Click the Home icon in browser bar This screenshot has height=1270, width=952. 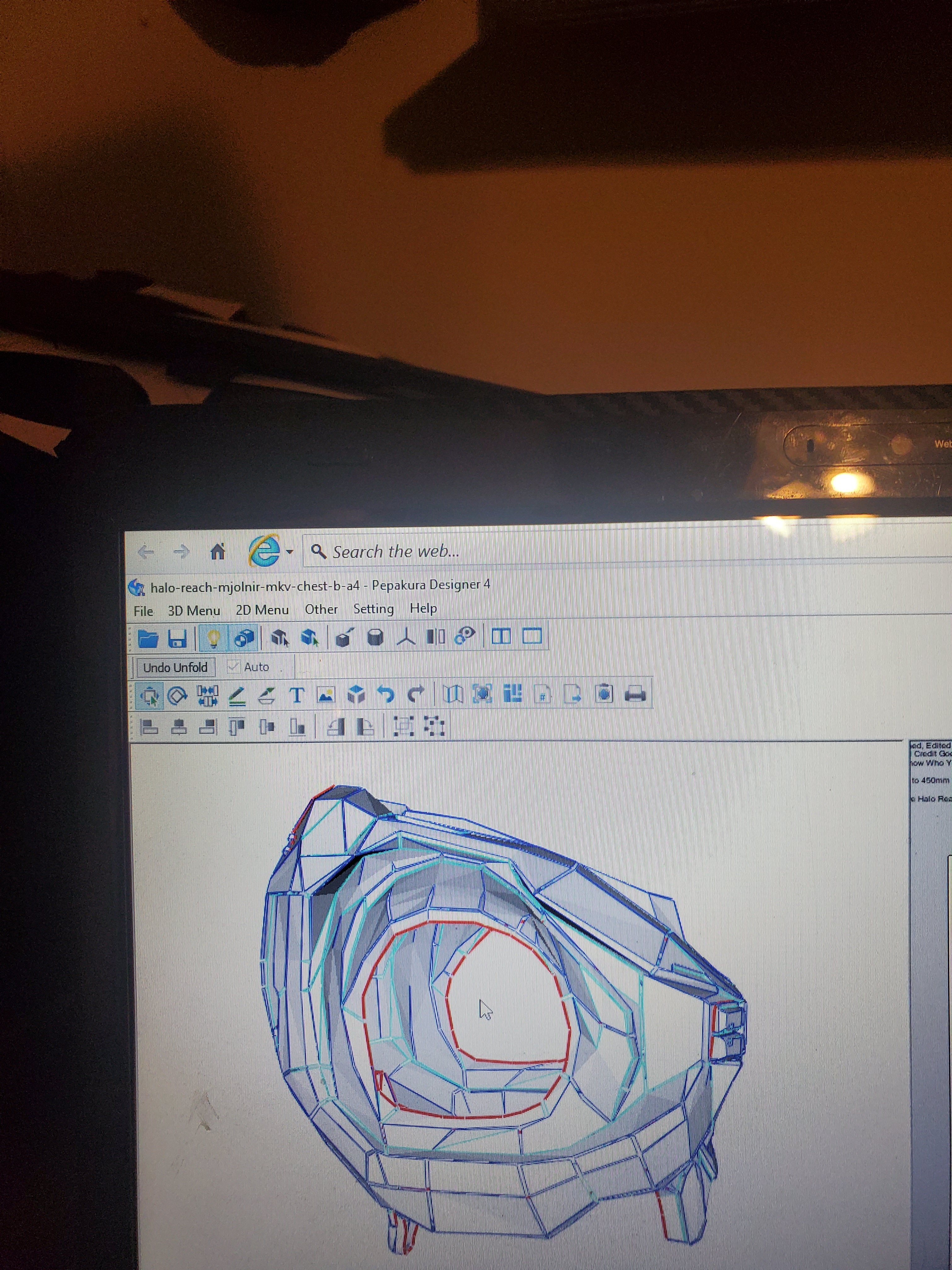218,552
